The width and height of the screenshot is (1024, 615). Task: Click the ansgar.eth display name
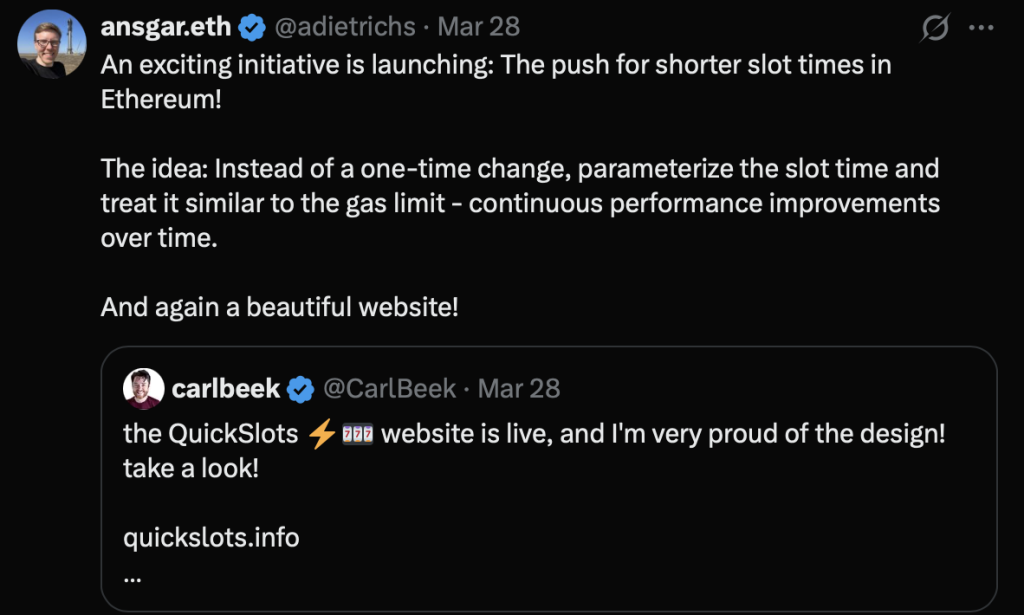pyautogui.click(x=166, y=26)
